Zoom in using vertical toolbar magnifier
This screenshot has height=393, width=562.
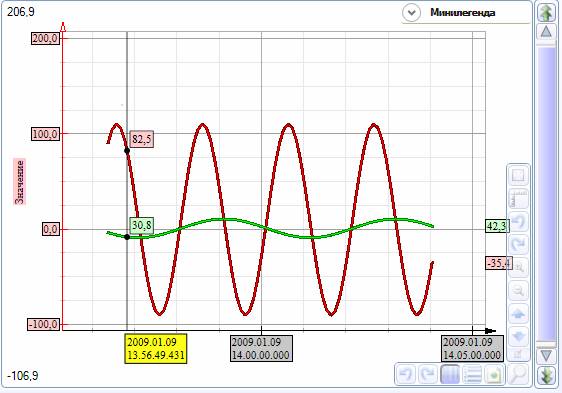click(518, 267)
